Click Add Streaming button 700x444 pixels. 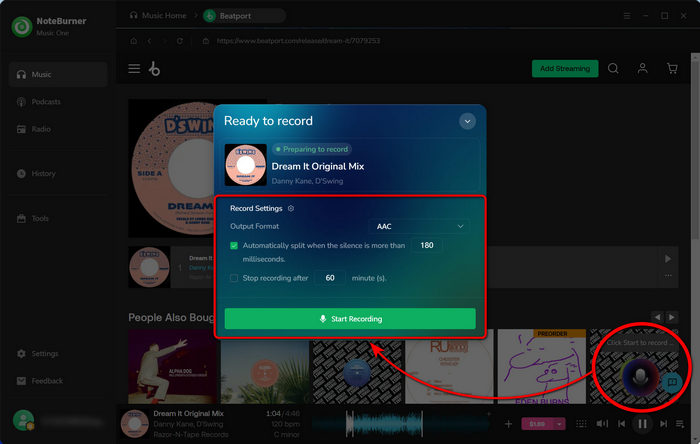click(565, 68)
